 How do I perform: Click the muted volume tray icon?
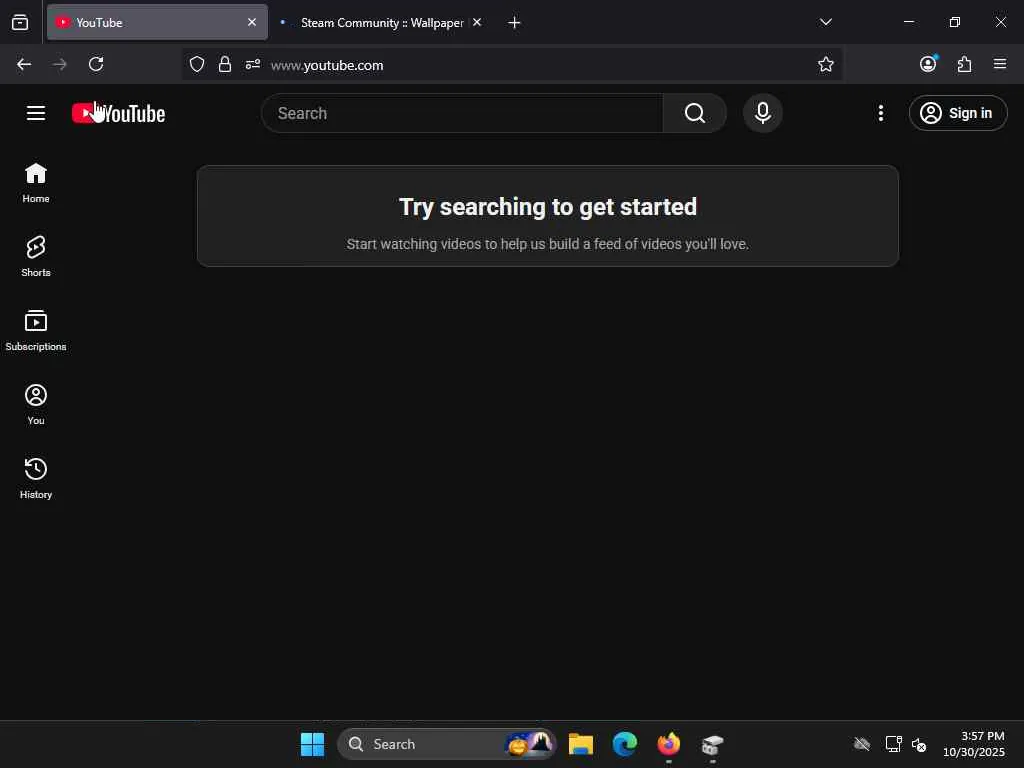919,744
